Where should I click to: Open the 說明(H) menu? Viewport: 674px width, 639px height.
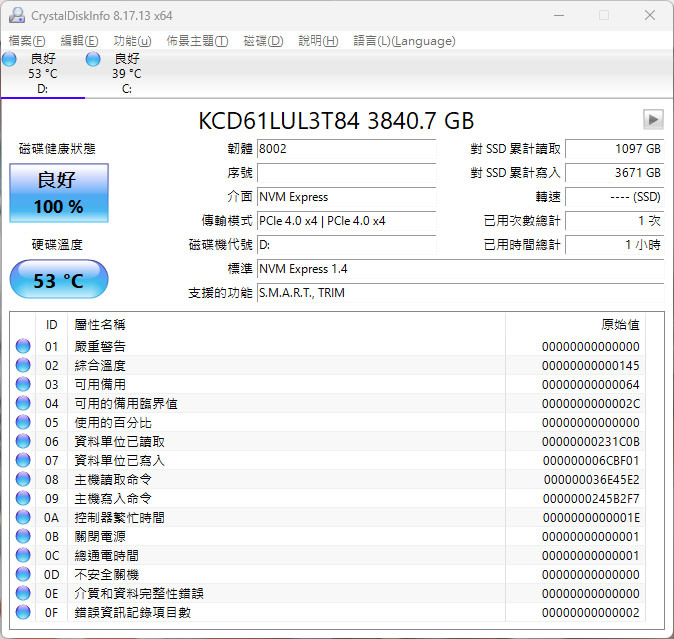point(318,41)
